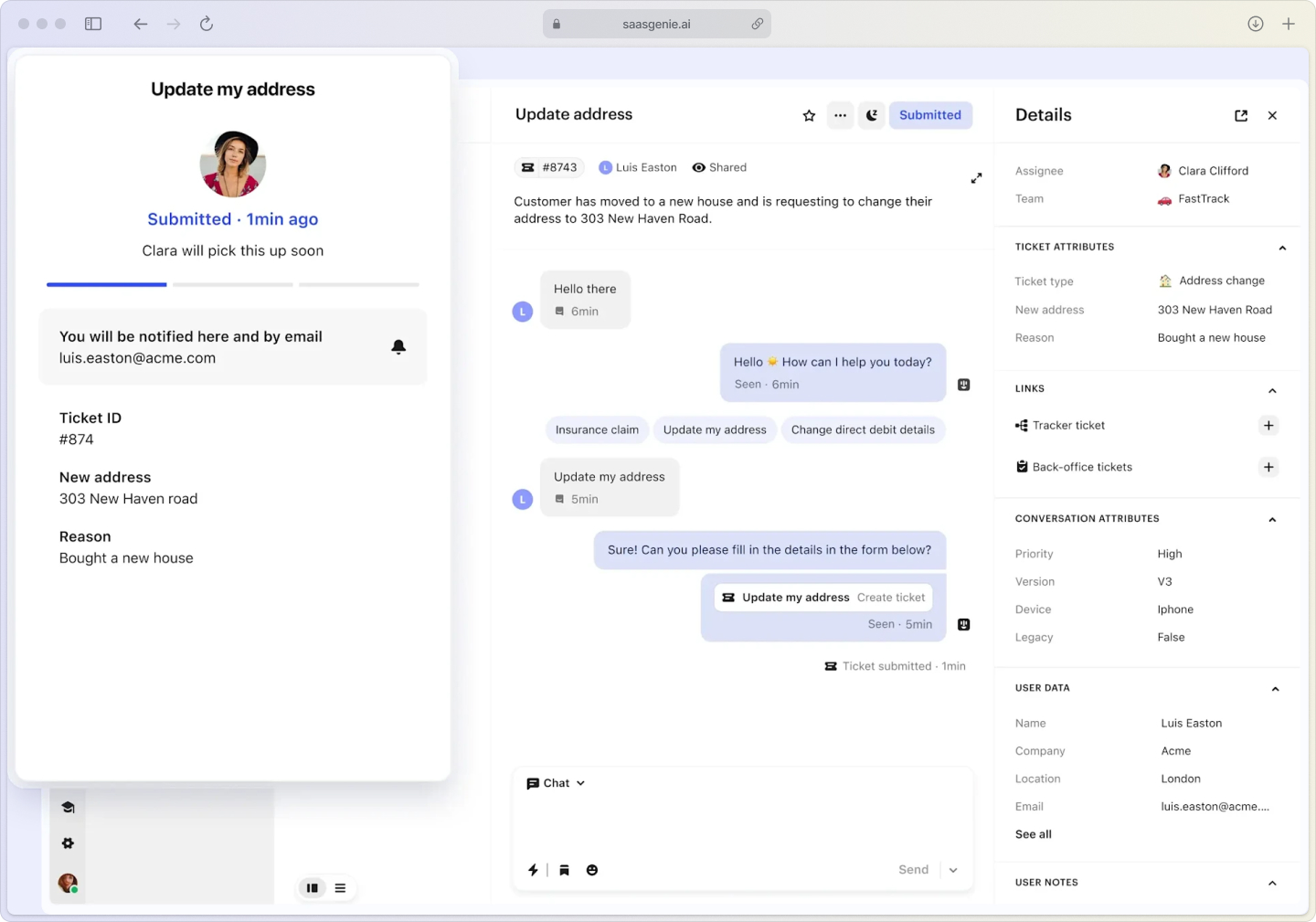Change the Submitted ticket status
The image size is (1316, 922).
[930, 115]
